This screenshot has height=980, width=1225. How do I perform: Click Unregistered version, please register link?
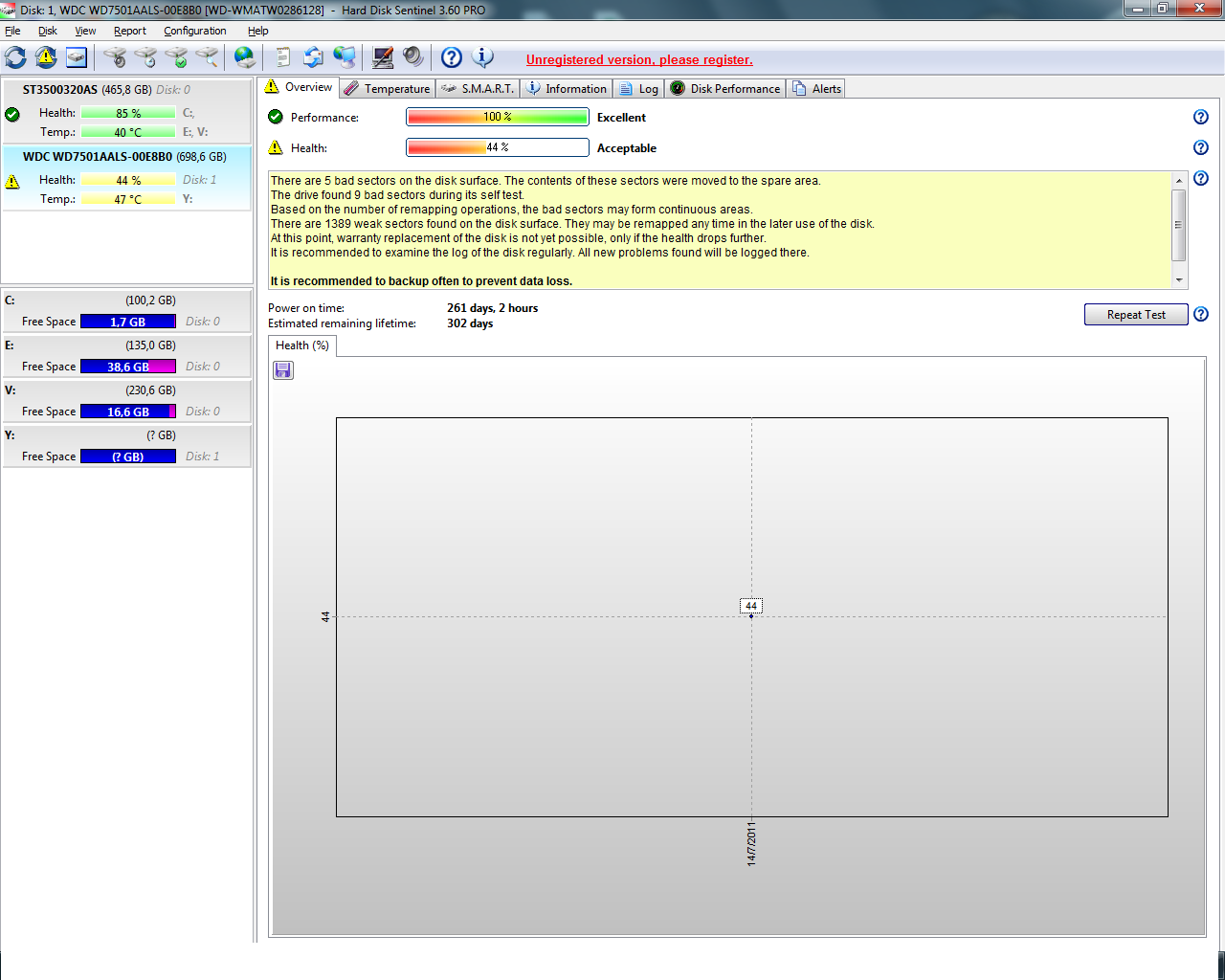tap(639, 59)
